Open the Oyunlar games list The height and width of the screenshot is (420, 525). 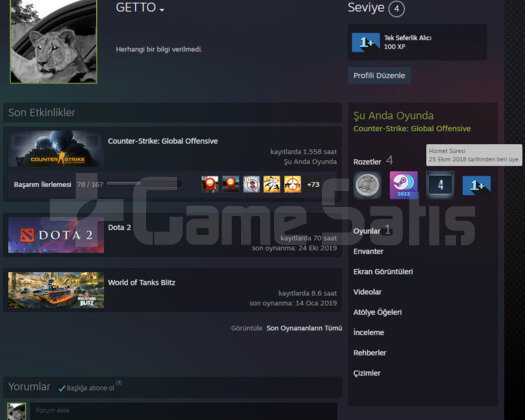click(x=367, y=231)
